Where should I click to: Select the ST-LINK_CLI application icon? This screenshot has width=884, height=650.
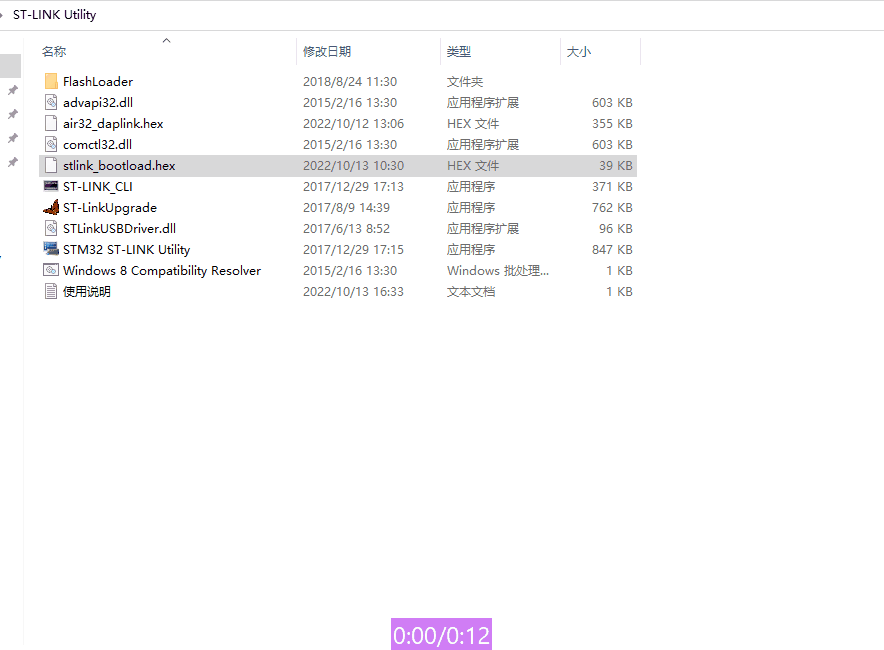coord(51,186)
